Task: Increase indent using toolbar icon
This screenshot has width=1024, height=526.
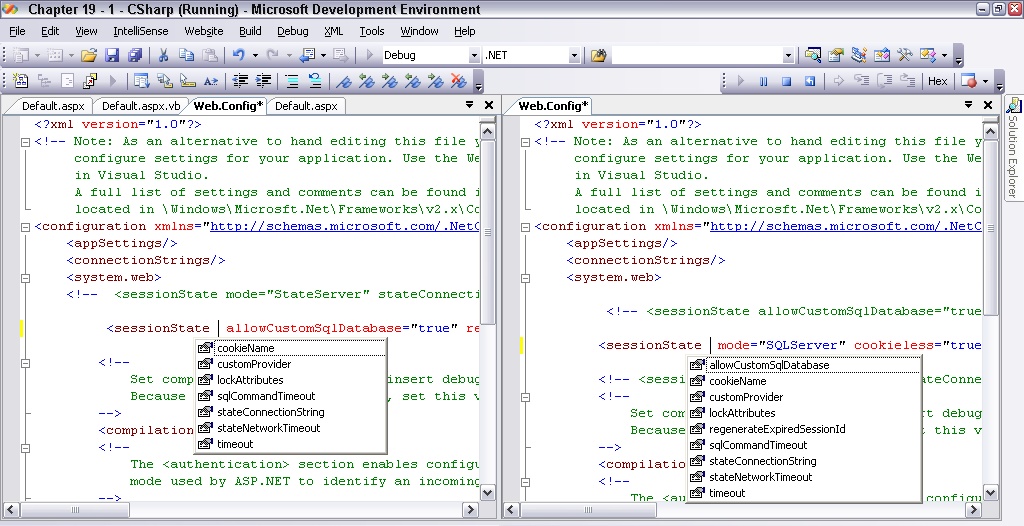Action: coord(265,81)
